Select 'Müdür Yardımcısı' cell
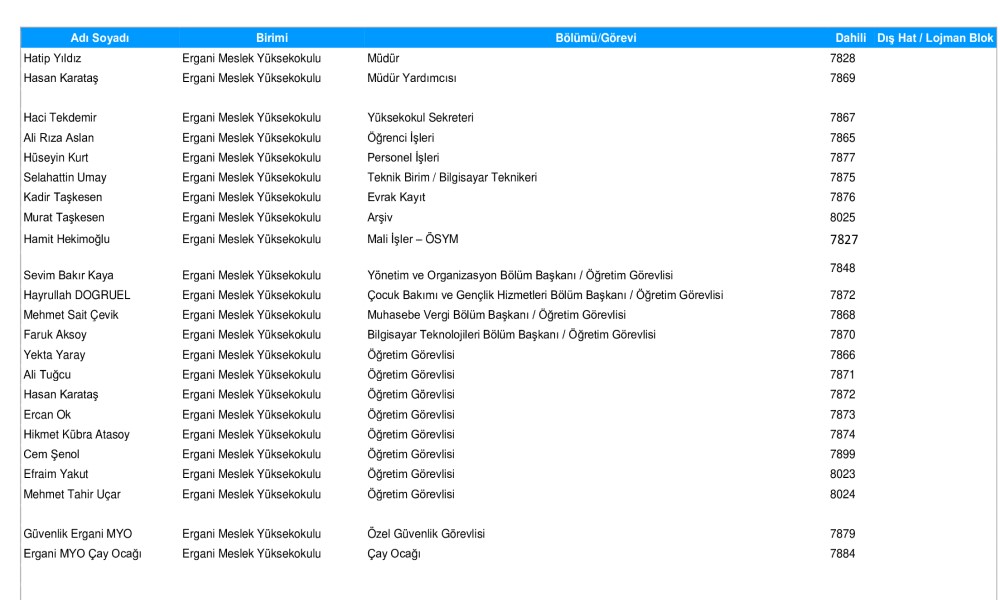 click(412, 78)
